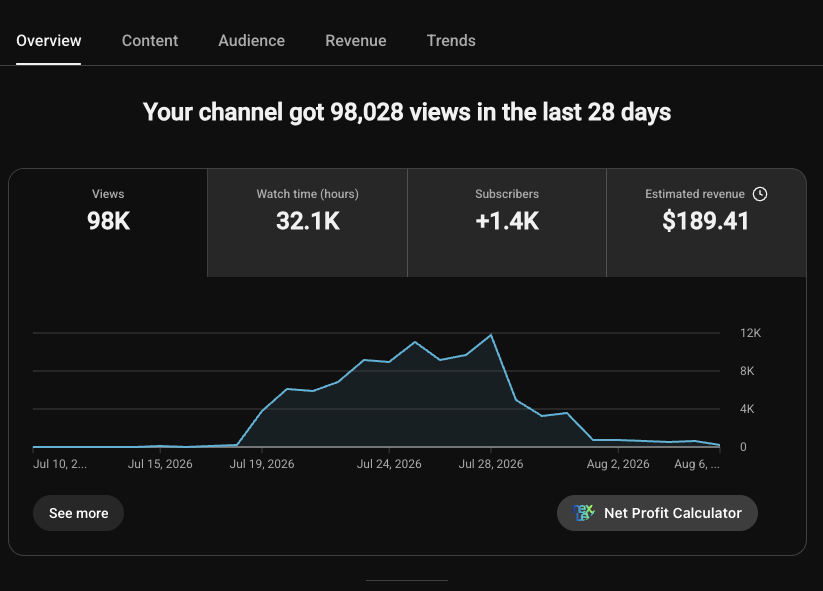This screenshot has height=591, width=823.
Task: Open the Net Profit Calculator
Action: point(657,513)
